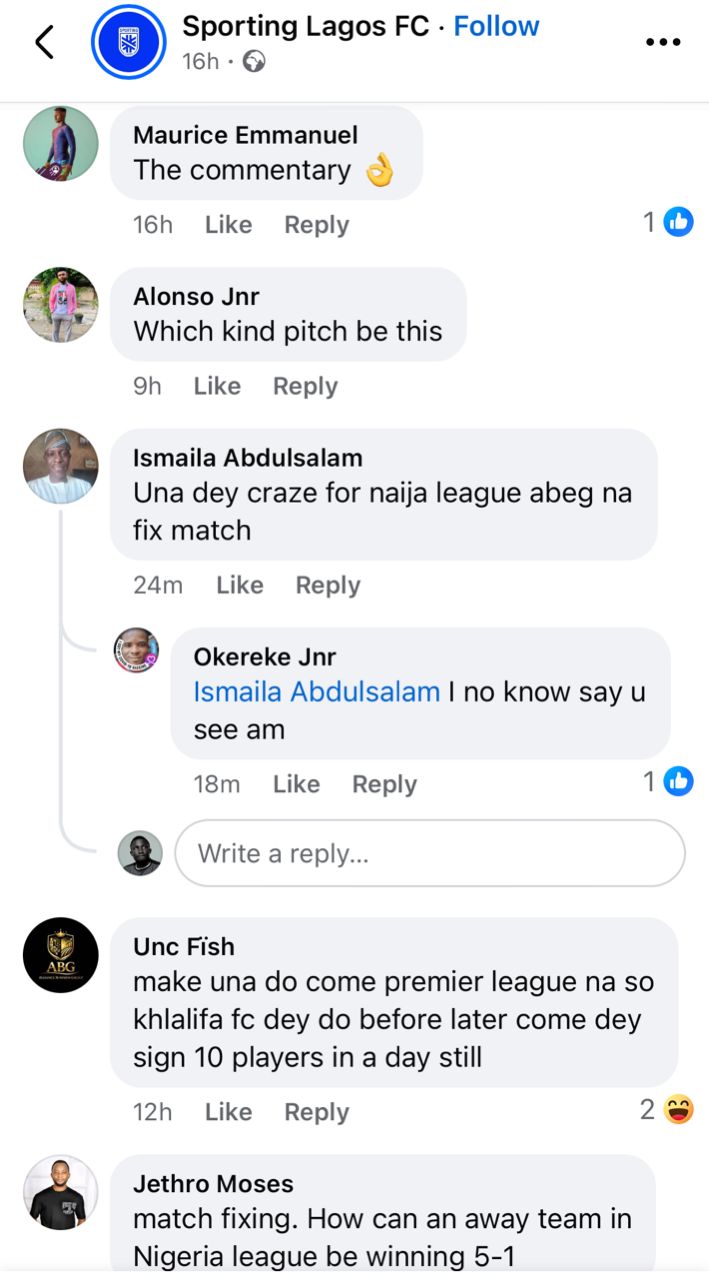
Task: Tap like reaction on Maurice Emmanuel's comment
Action: [678, 222]
